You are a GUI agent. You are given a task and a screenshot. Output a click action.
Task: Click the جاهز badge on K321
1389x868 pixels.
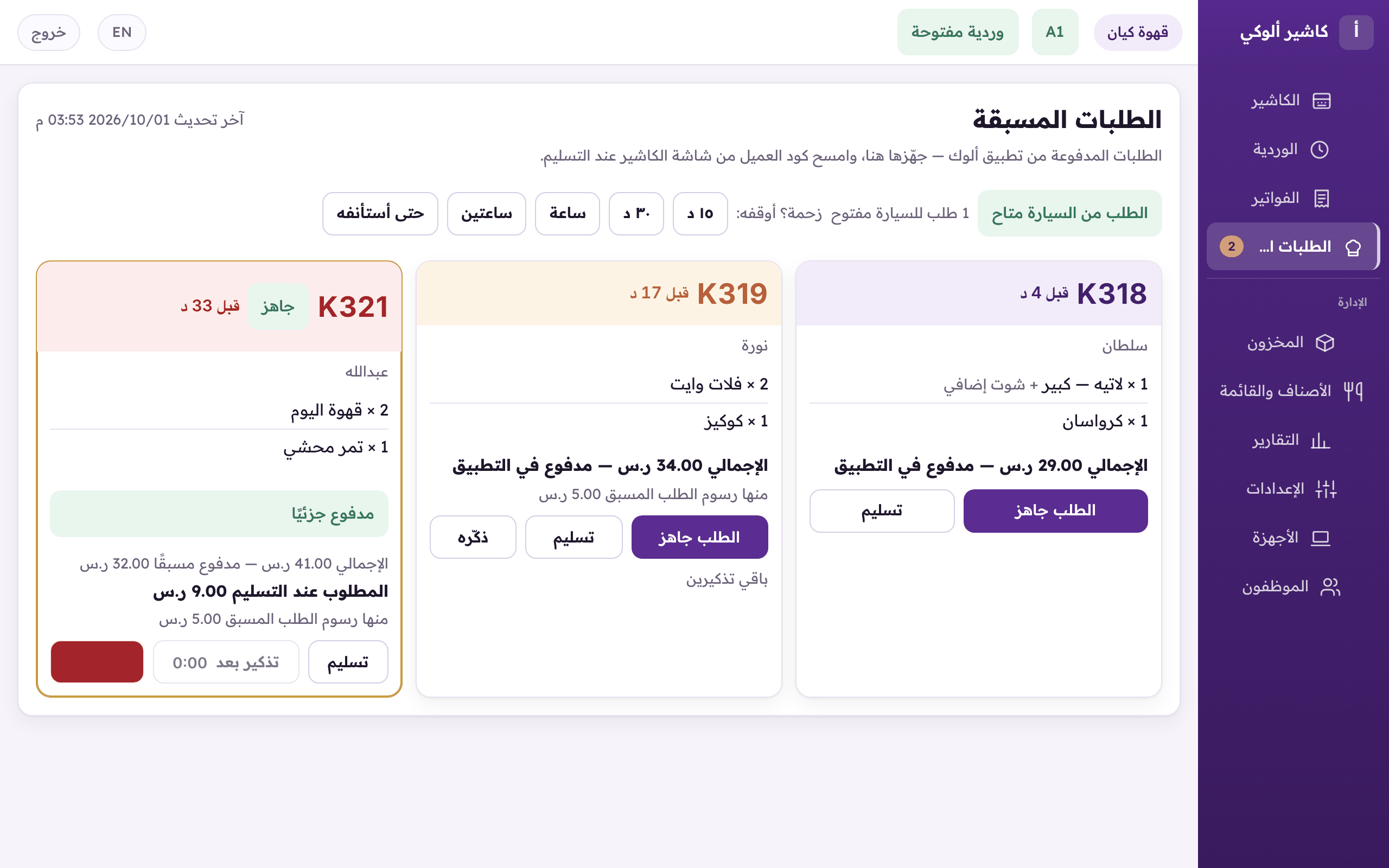[278, 307]
